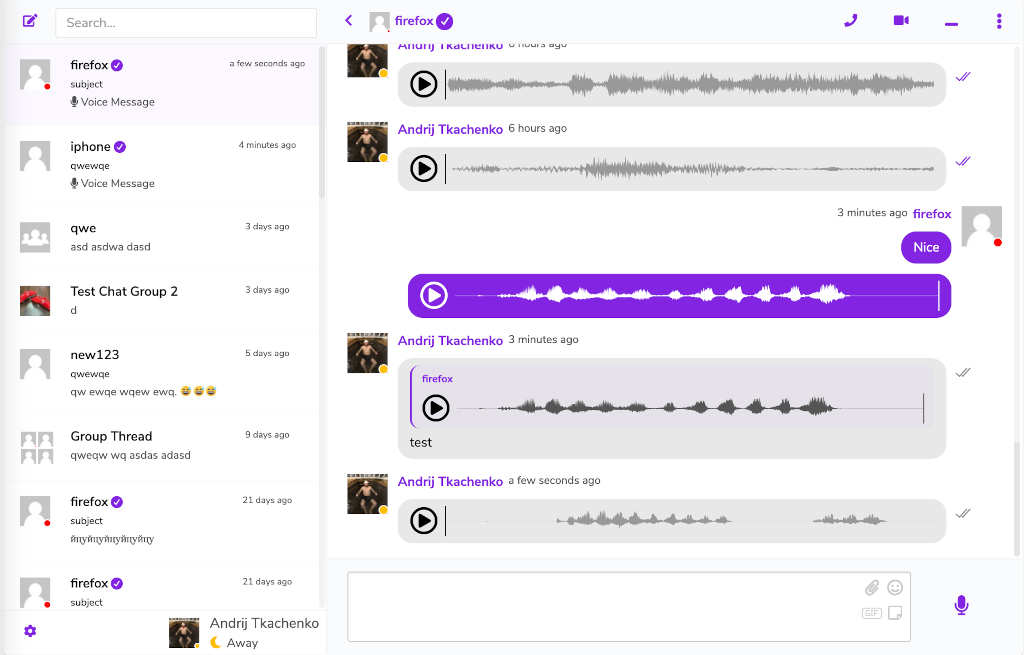Click the firefox title in chat header
This screenshot has height=655, width=1024.
[414, 21]
